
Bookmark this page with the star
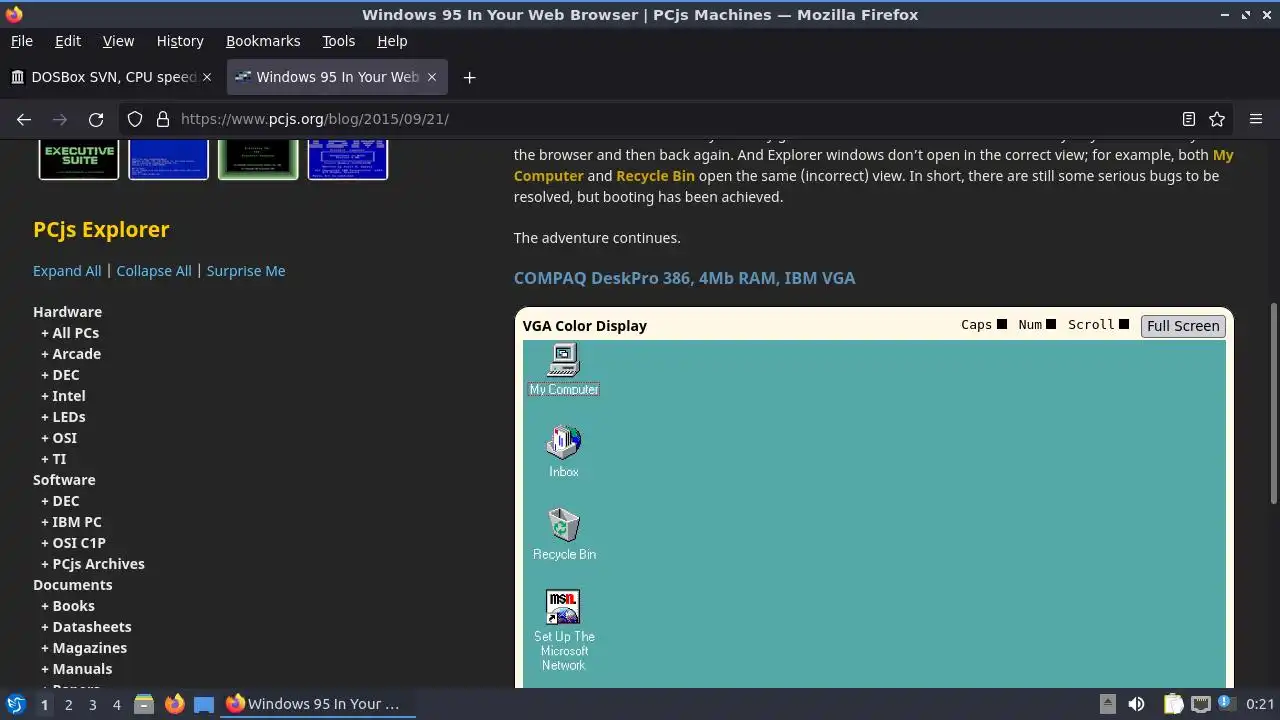[x=1217, y=119]
